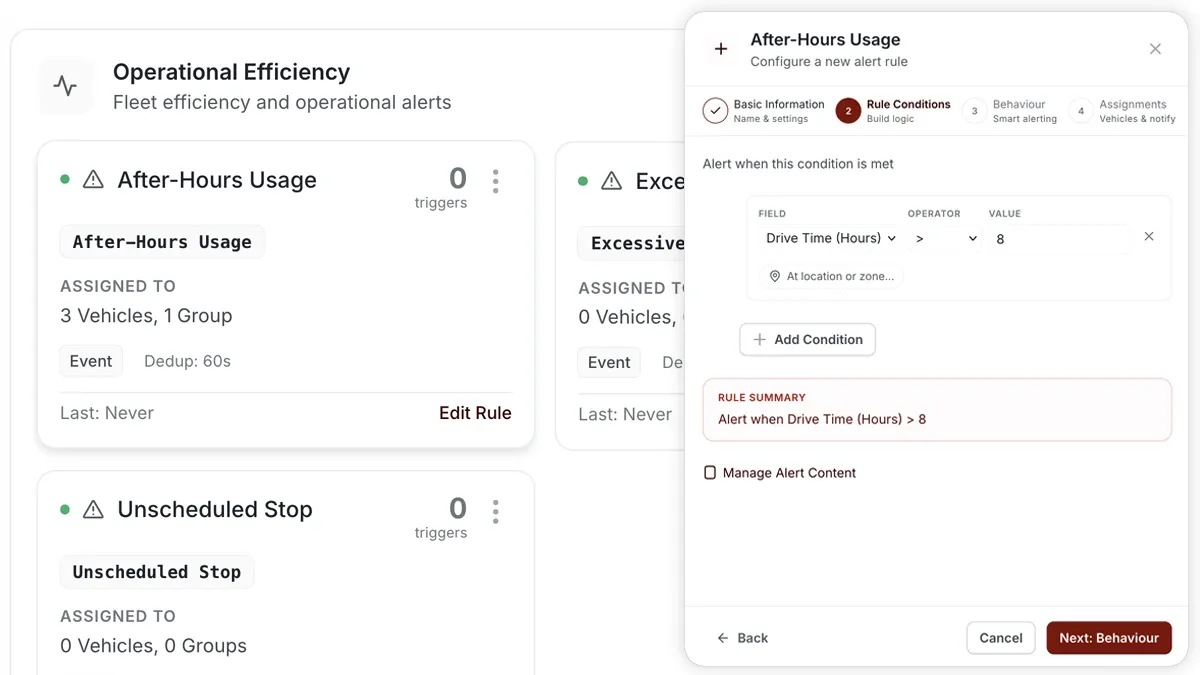Click the Value input field containing 8
Image resolution: width=1200 pixels, height=675 pixels.
[1060, 238]
